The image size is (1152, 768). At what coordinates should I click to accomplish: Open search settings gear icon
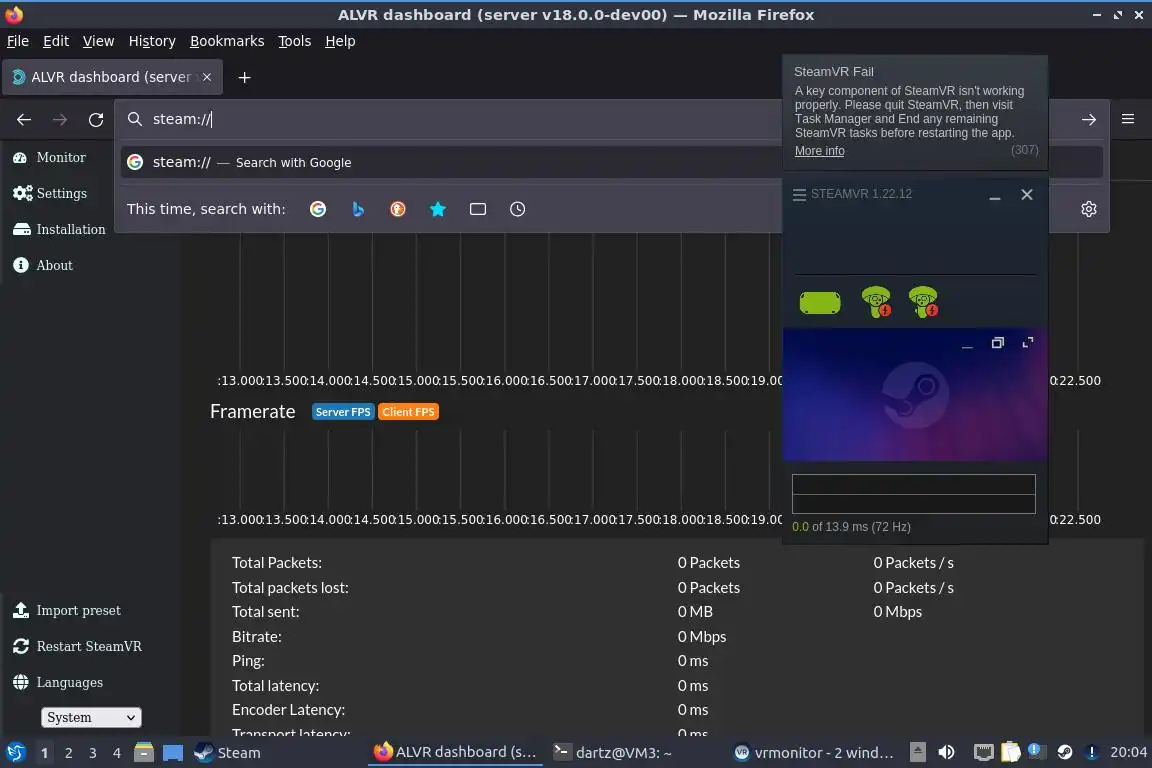[1089, 209]
